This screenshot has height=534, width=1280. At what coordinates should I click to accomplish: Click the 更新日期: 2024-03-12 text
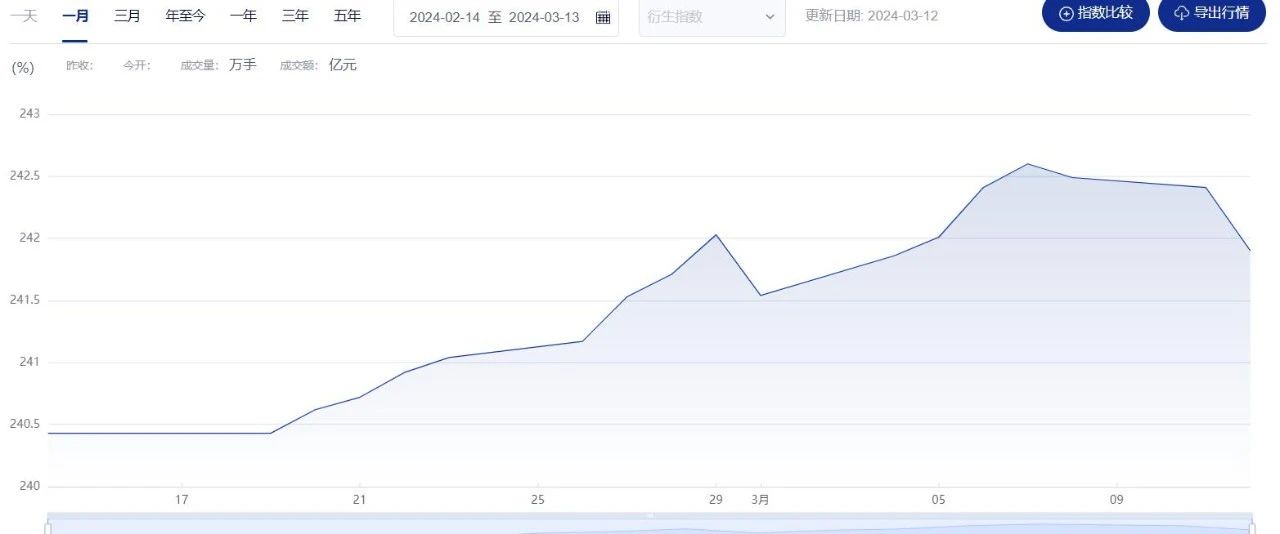tap(871, 16)
